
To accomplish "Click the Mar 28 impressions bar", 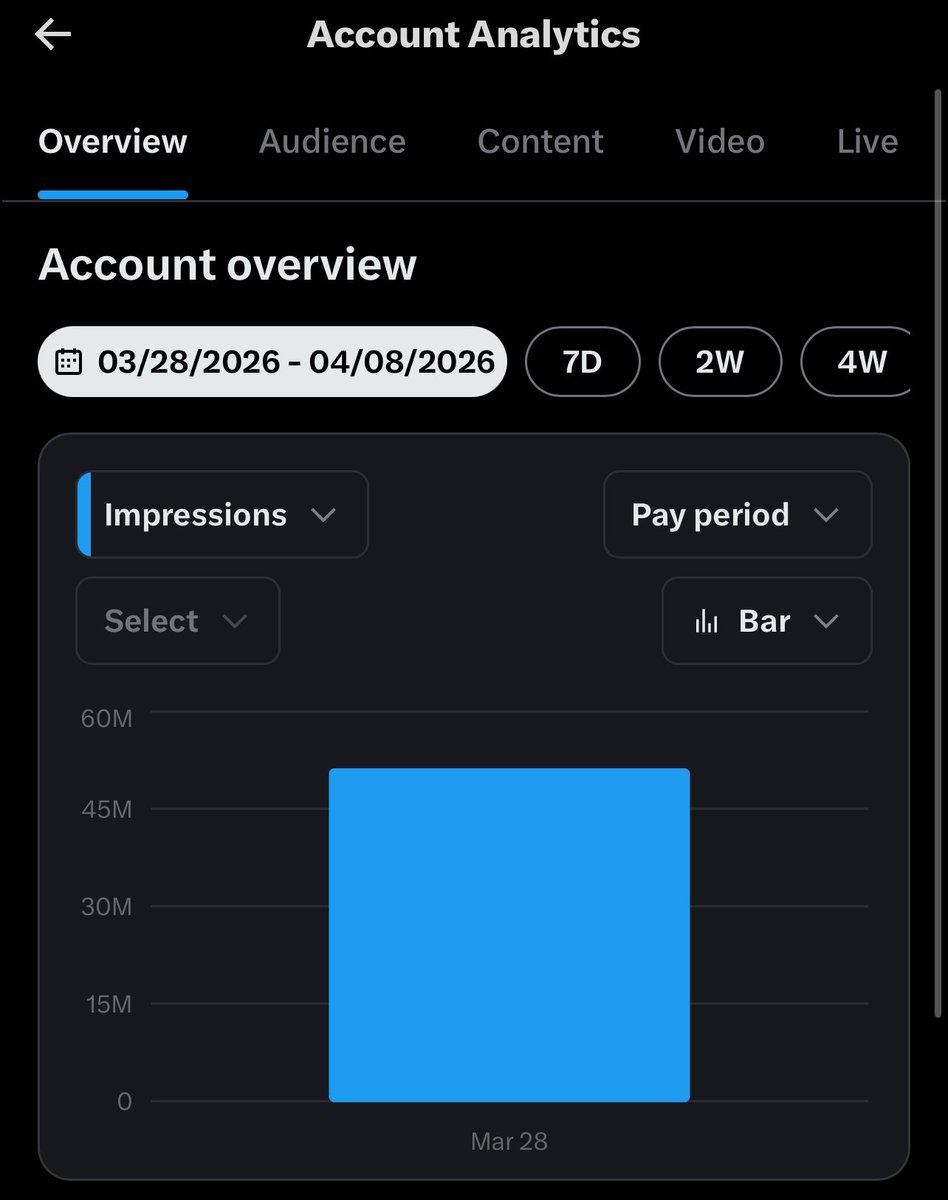I will click(509, 935).
